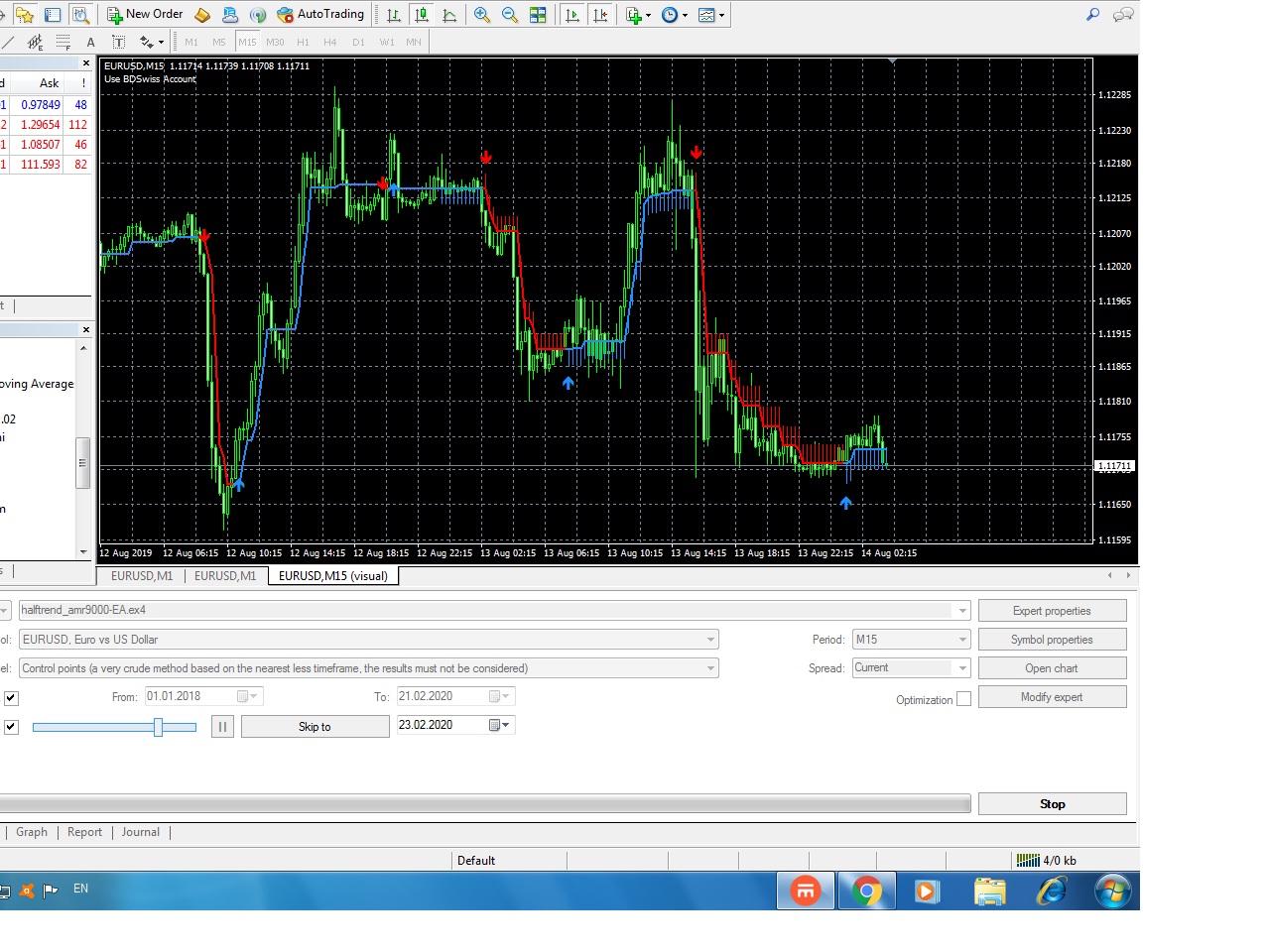Select the H1 timeframe button
The image size is (1270, 952).
[x=303, y=42]
